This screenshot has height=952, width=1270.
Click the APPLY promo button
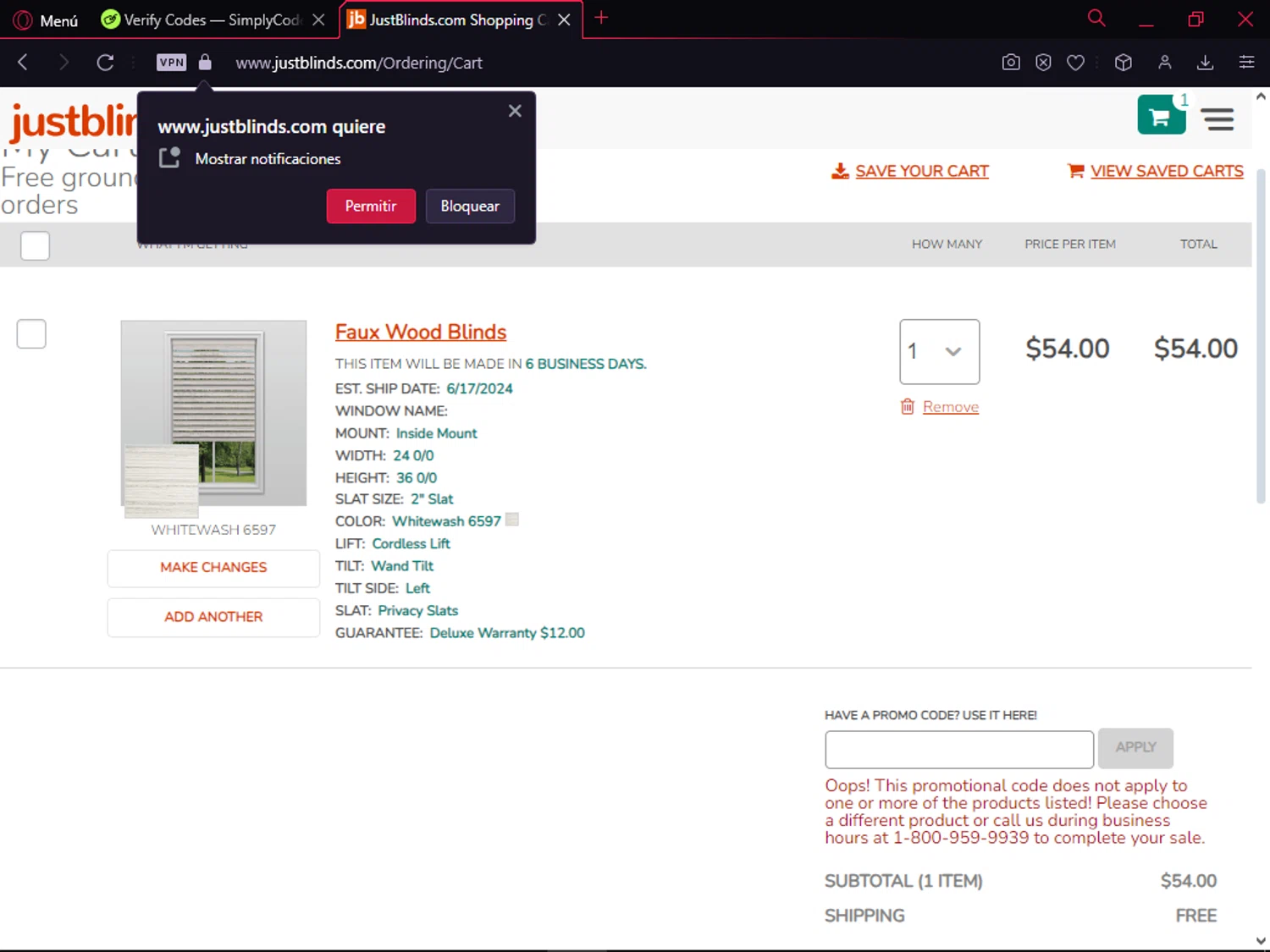point(1135,747)
